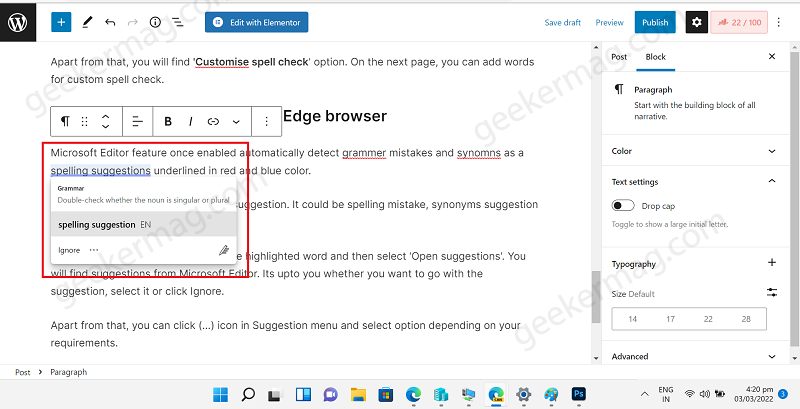Open Teams Chat from taskbar
Image resolution: width=800 pixels, height=409 pixels.
pyautogui.click(x=331, y=394)
